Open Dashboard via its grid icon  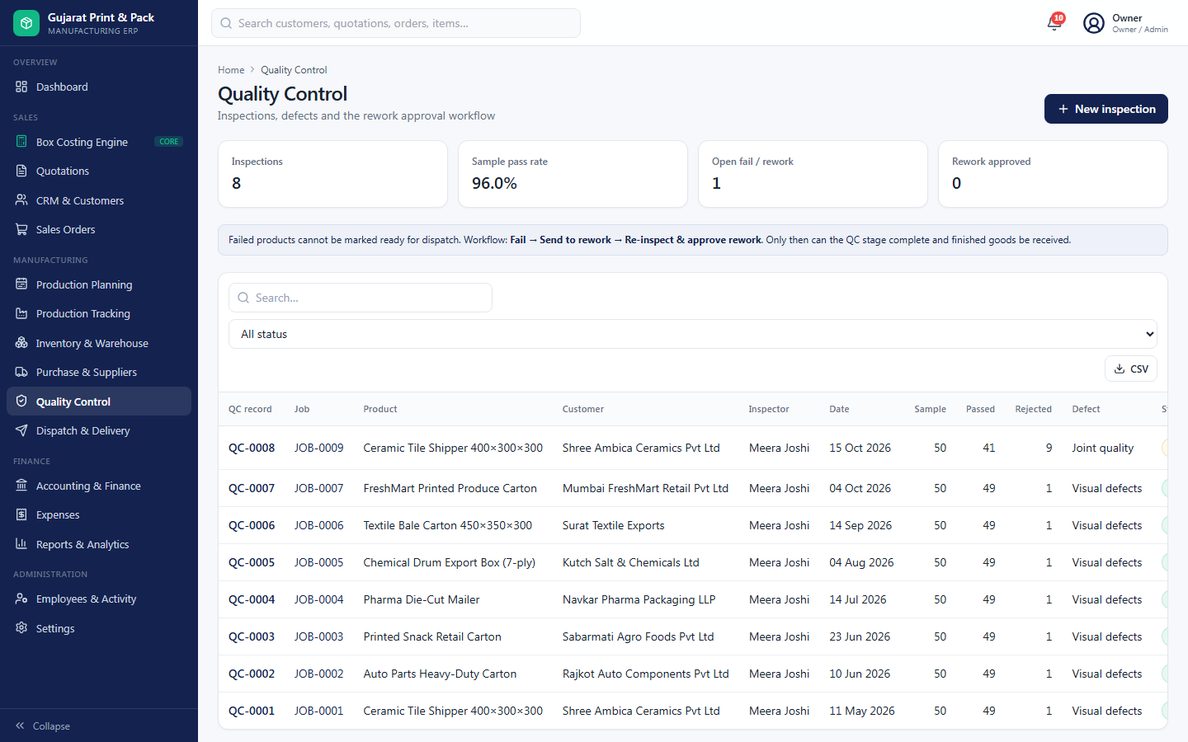(x=21, y=86)
